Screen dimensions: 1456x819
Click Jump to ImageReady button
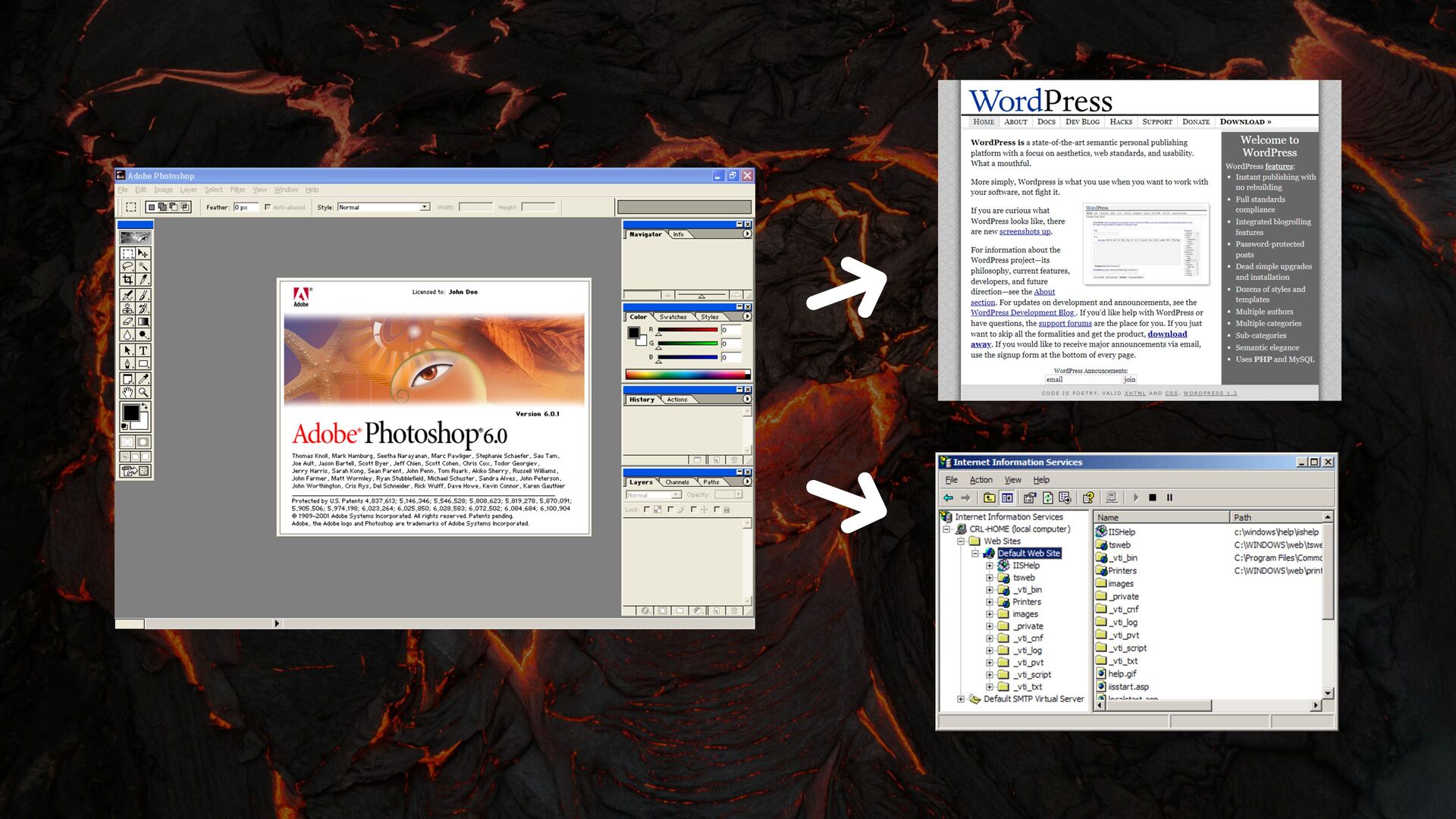[136, 471]
